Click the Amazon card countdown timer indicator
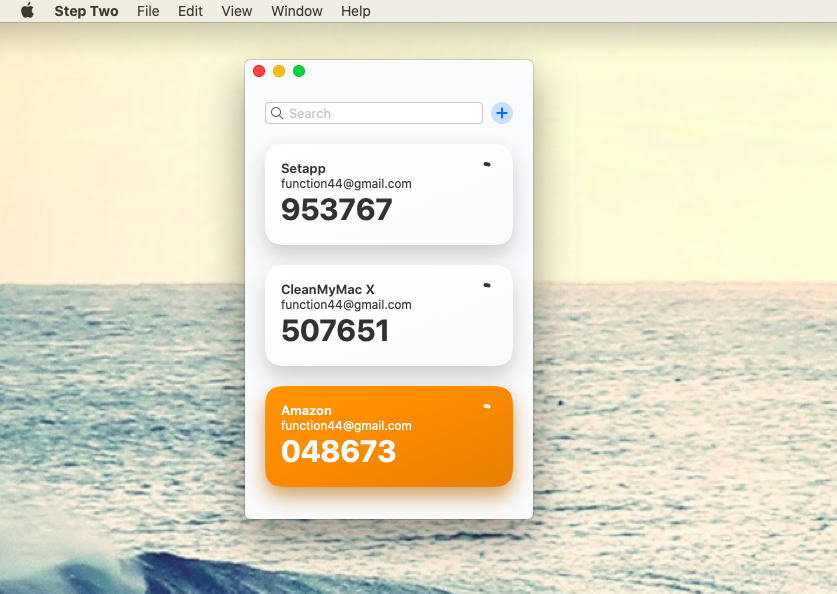The image size is (837, 594). [487, 406]
